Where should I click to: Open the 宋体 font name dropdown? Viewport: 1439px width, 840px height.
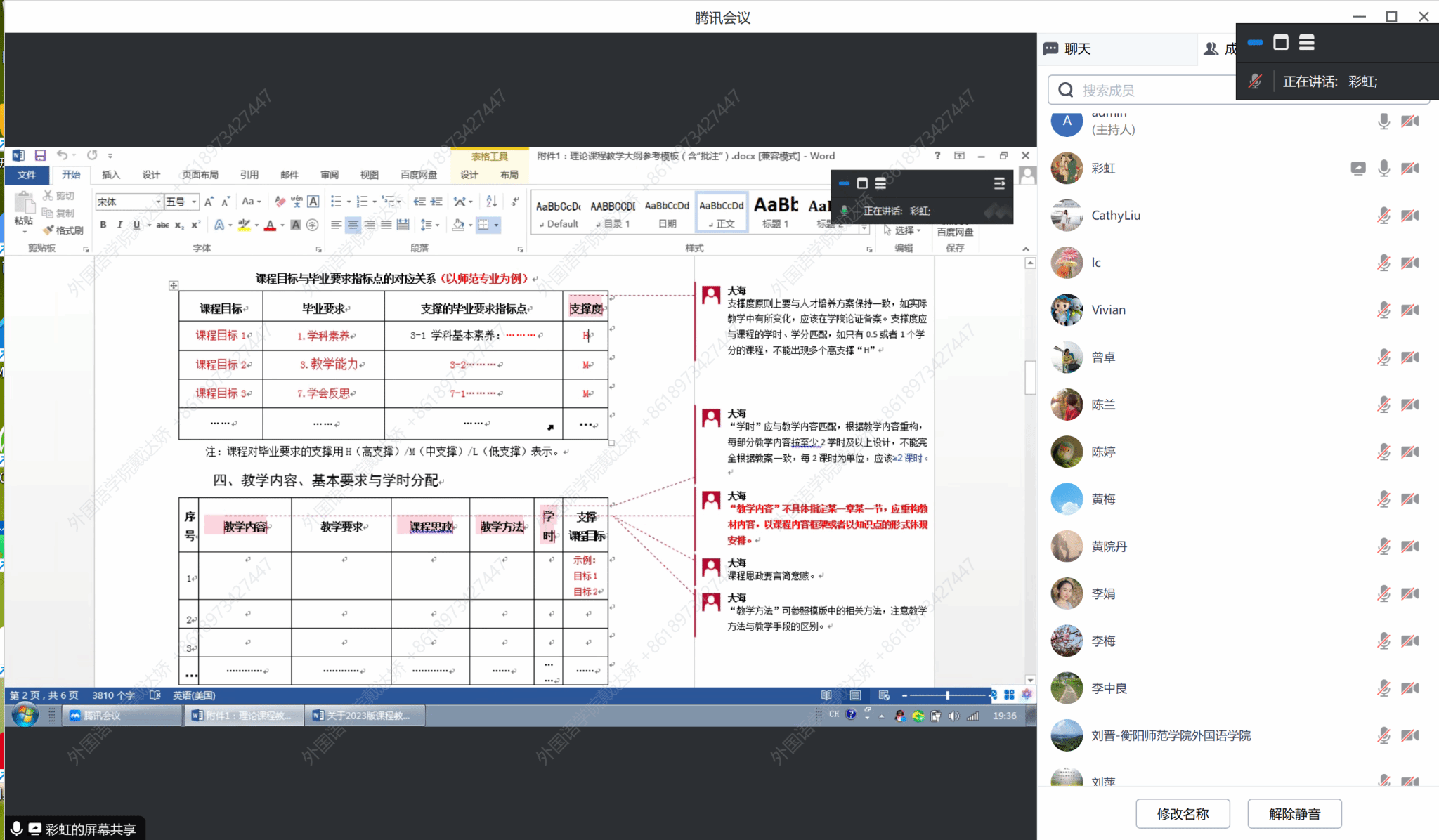[158, 202]
